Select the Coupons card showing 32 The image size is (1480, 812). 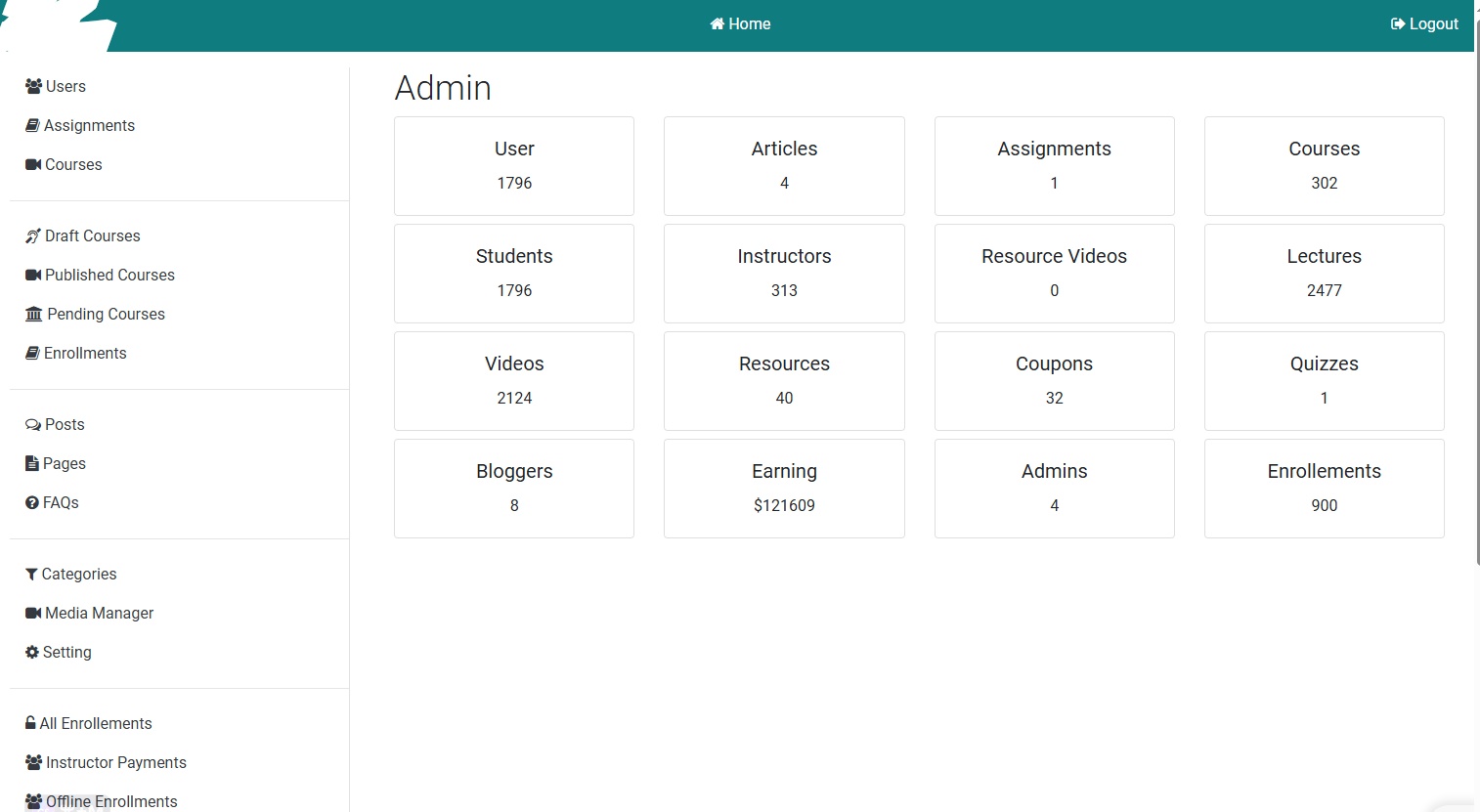tap(1055, 381)
